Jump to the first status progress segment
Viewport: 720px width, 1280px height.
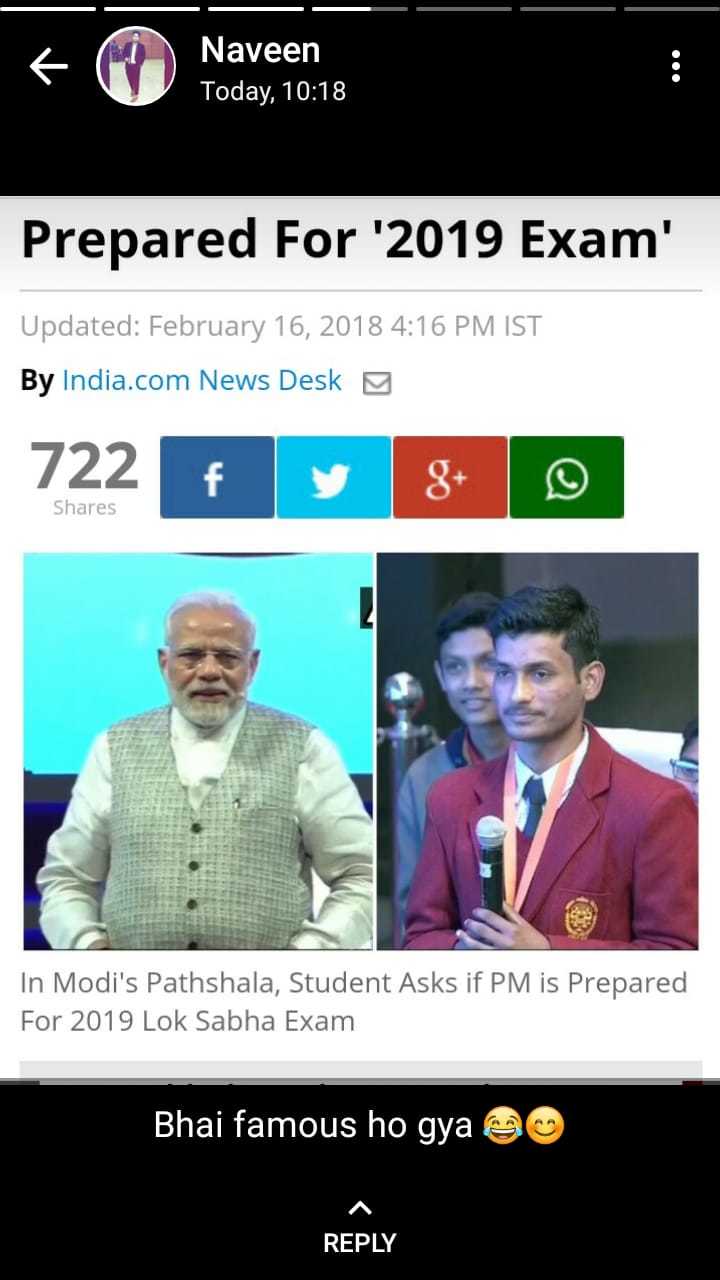pos(47,8)
